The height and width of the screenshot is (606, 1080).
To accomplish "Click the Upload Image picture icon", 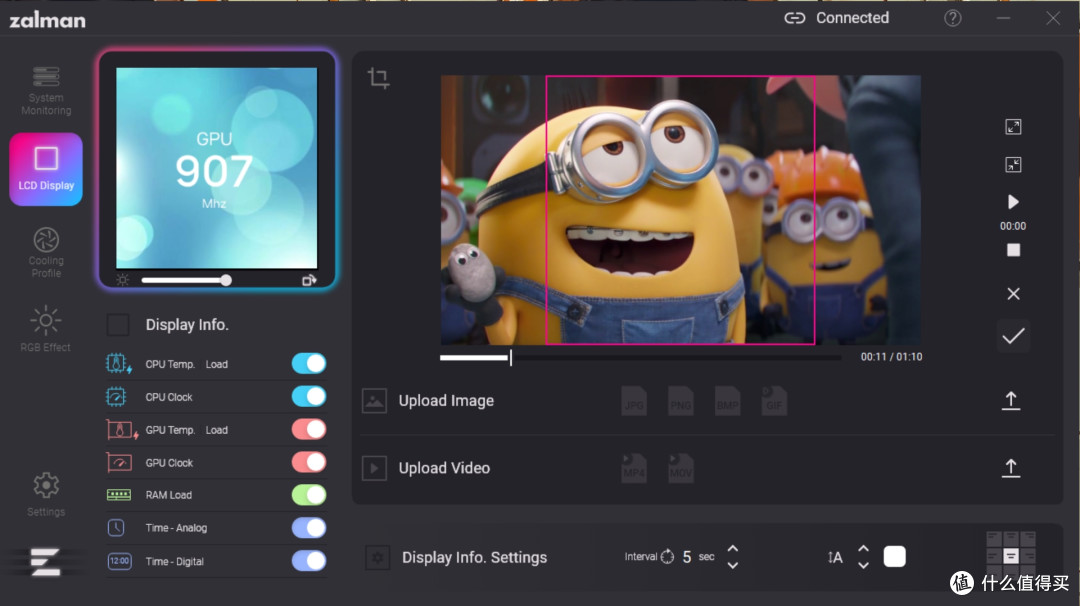I will [x=374, y=401].
